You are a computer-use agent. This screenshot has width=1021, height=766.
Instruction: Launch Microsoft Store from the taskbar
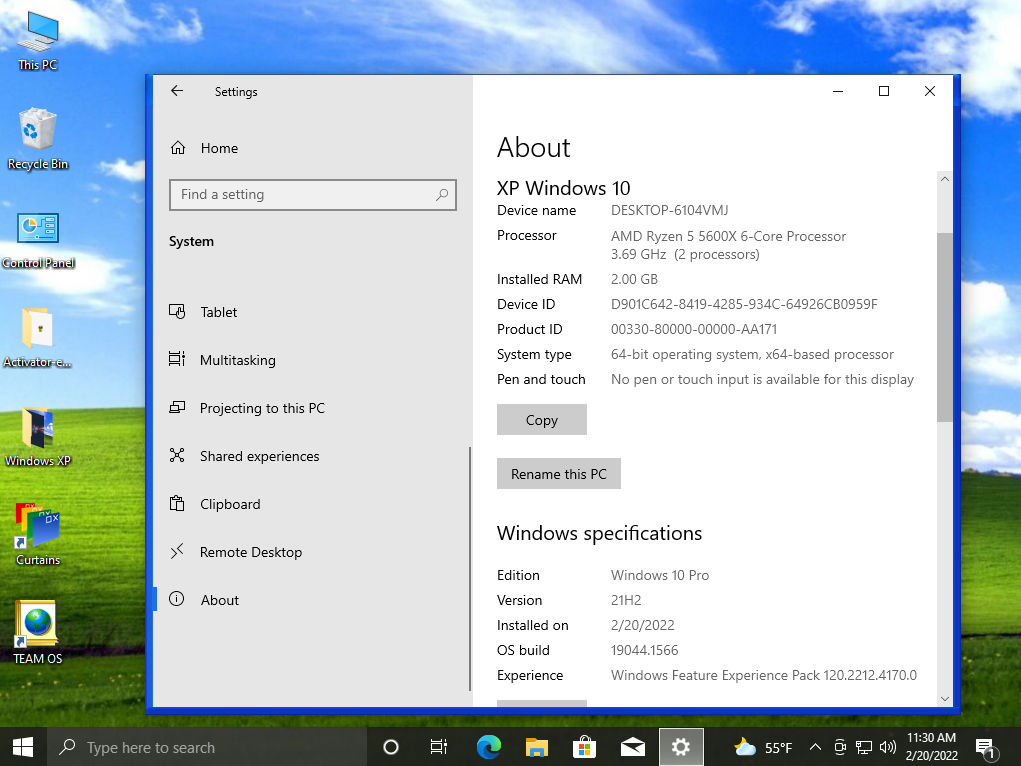pos(585,747)
